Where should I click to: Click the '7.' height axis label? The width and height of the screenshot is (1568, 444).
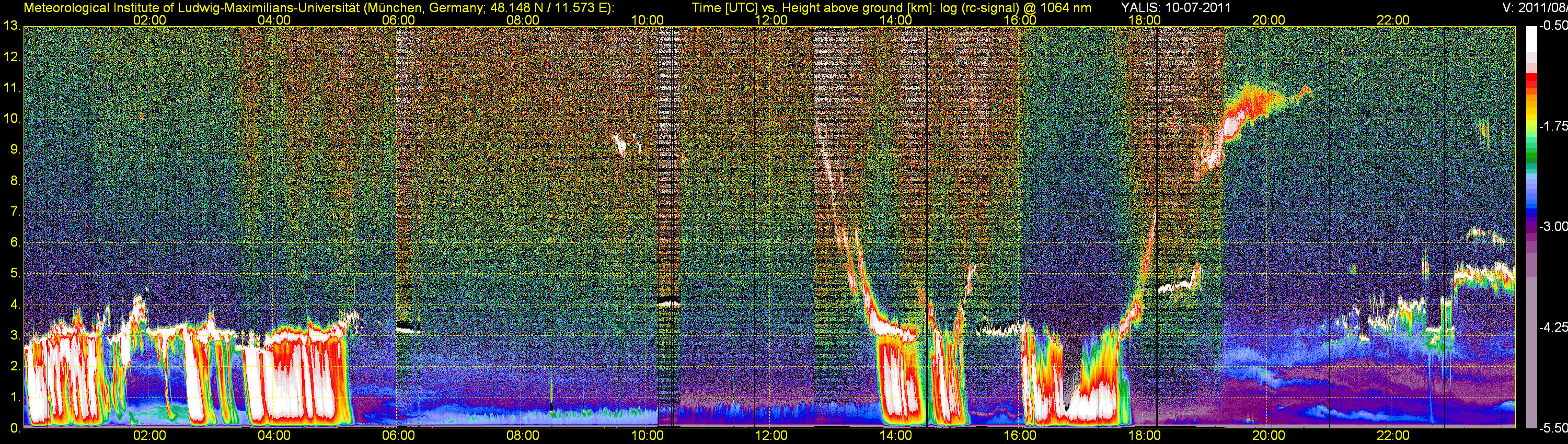tap(15, 212)
